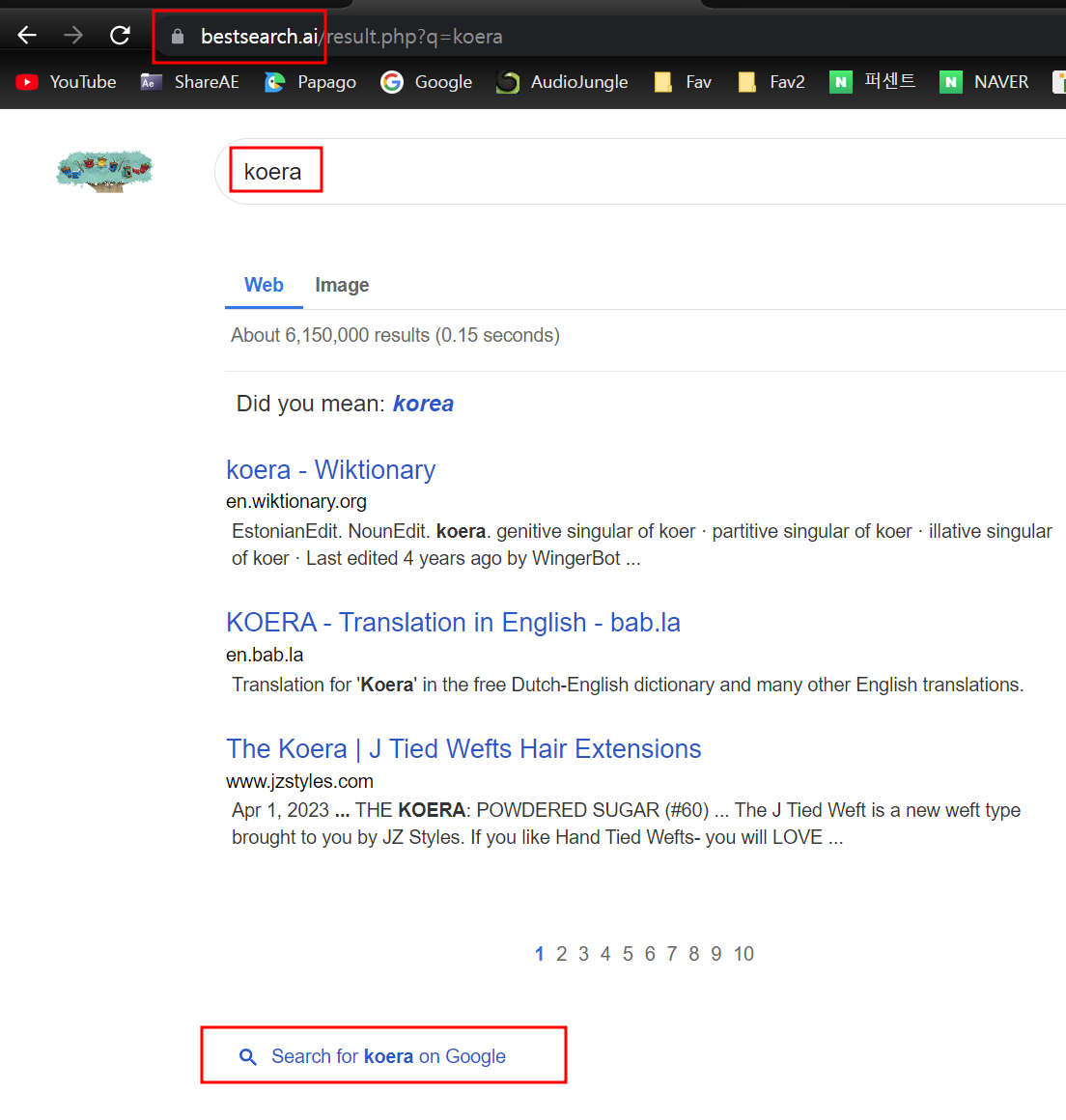Image resolution: width=1066 pixels, height=1120 pixels.
Task: Click the browser forward arrow
Action: point(72,35)
